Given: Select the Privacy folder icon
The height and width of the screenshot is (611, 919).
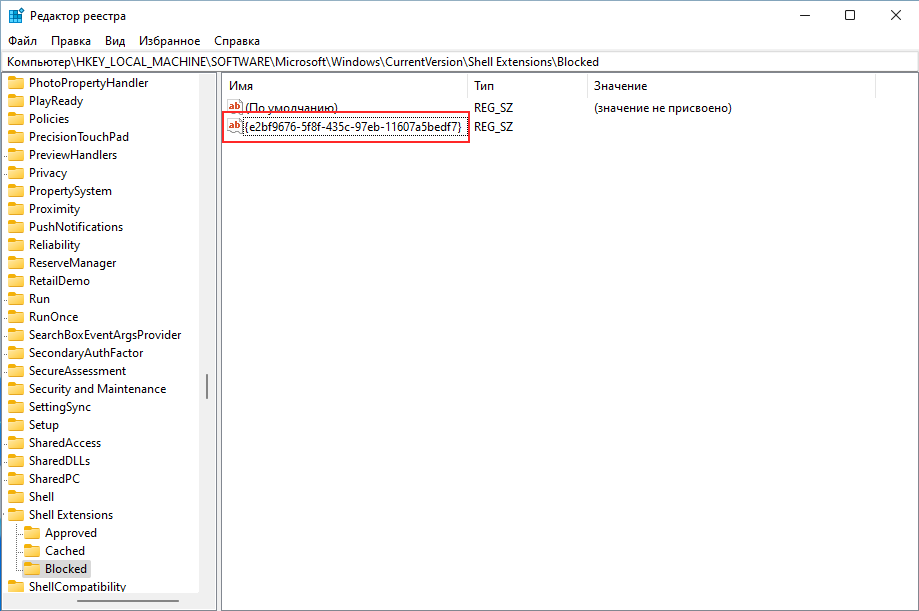Looking at the screenshot, I should 16,173.
